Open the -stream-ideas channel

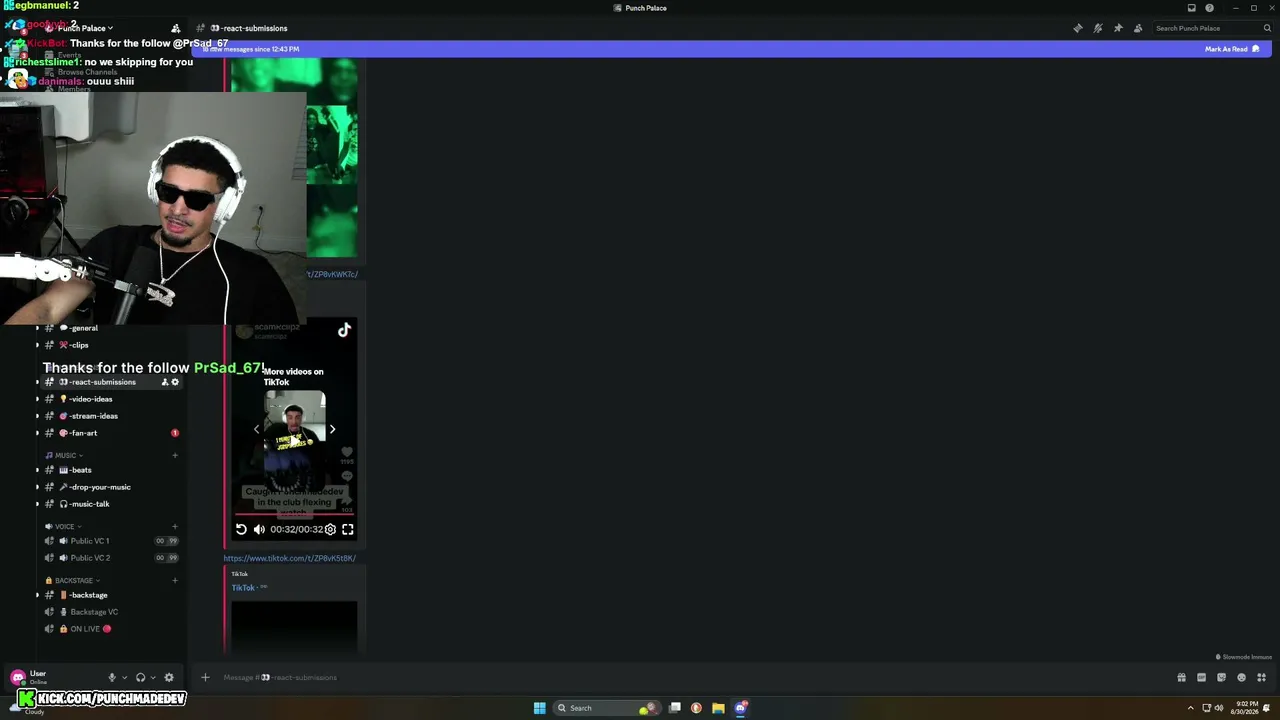point(110,416)
